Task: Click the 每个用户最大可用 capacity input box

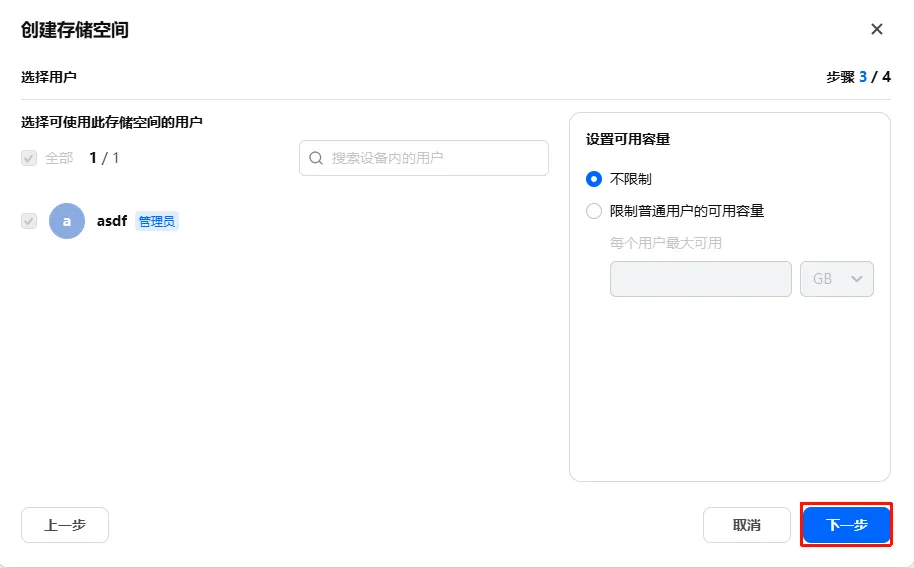Action: (x=700, y=279)
